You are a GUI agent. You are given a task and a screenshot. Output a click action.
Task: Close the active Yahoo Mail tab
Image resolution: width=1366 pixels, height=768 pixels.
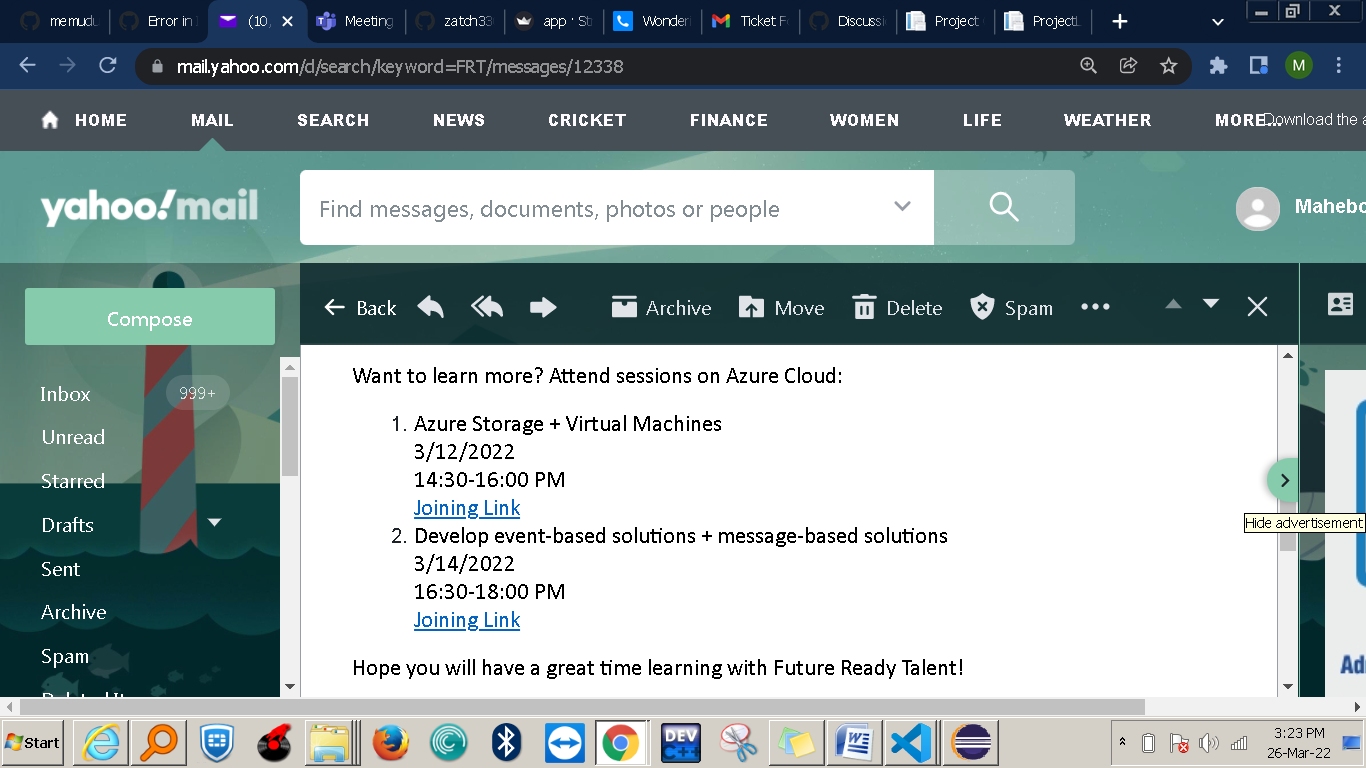287,21
